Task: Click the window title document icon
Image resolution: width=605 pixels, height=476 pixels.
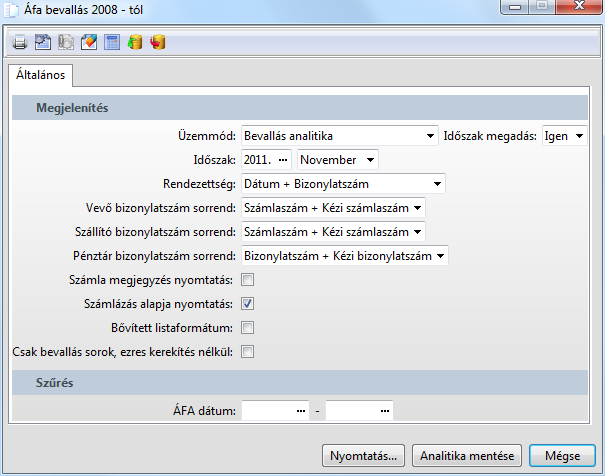Action: point(11,9)
